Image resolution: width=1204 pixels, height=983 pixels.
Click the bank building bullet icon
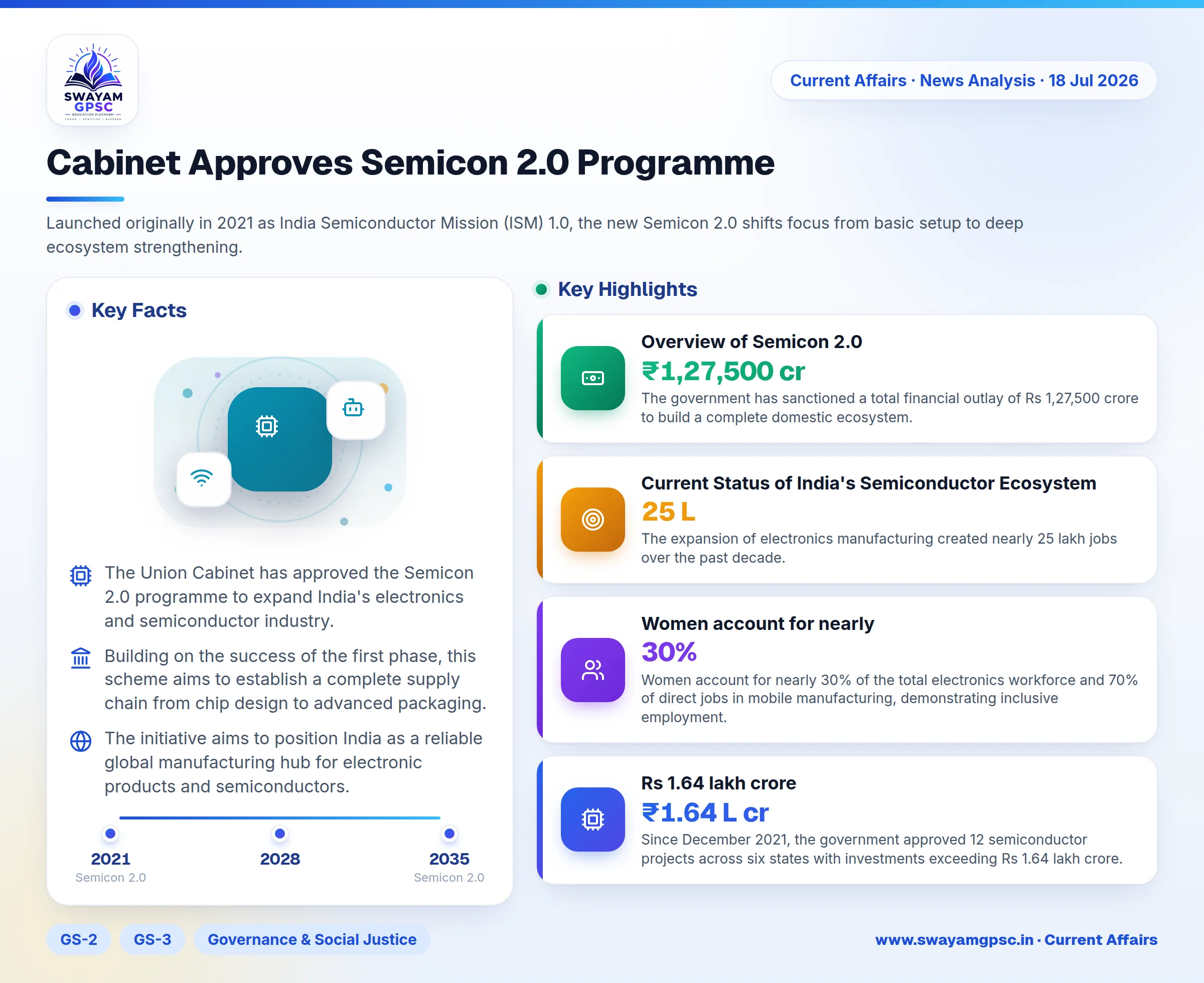point(80,658)
